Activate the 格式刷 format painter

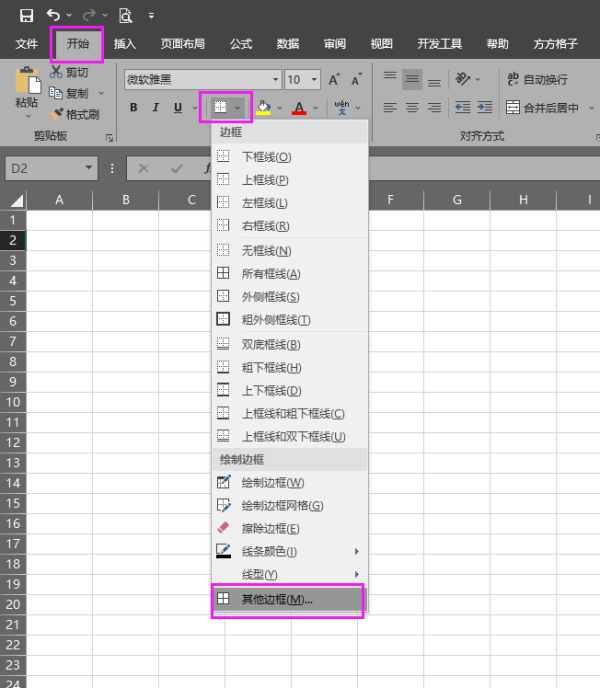click(75, 115)
